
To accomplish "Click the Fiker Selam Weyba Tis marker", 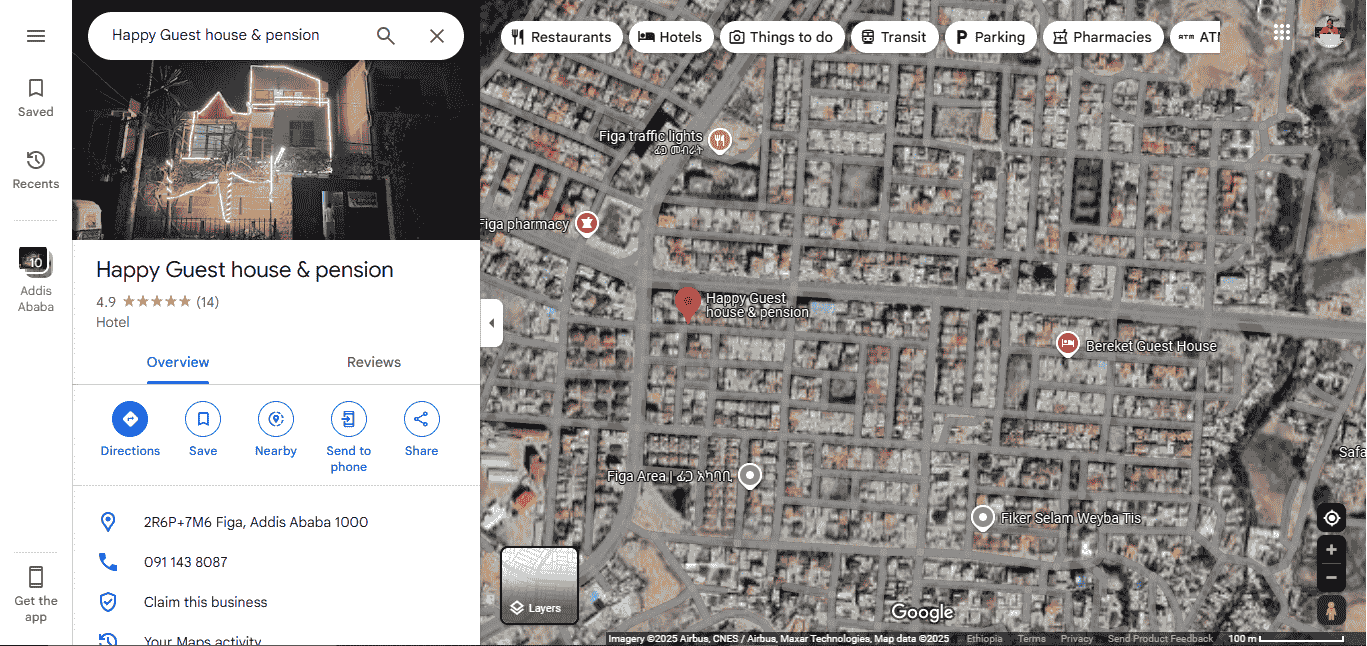I will (x=983, y=518).
